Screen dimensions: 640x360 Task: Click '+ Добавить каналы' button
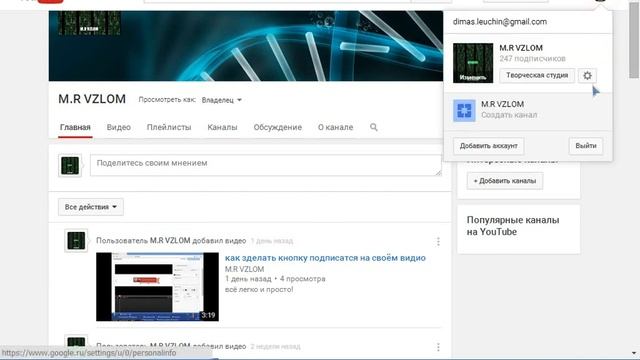(505, 181)
